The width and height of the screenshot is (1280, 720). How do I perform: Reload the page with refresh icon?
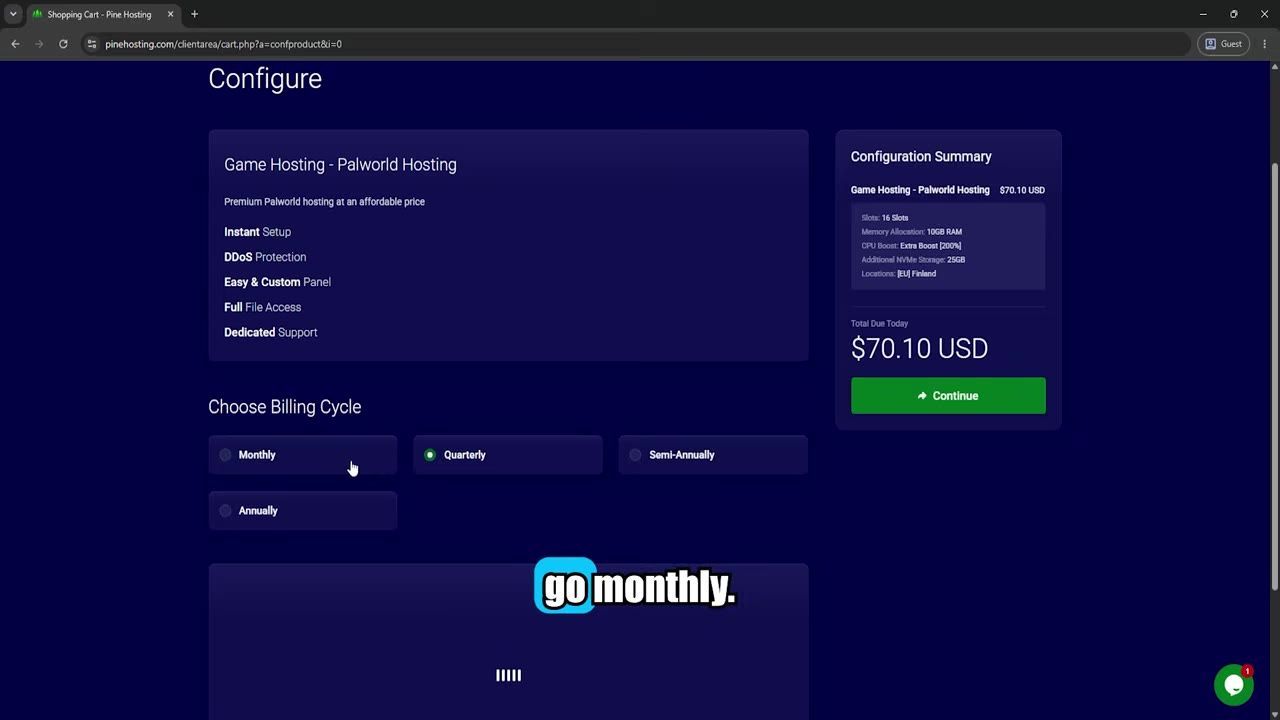(63, 44)
